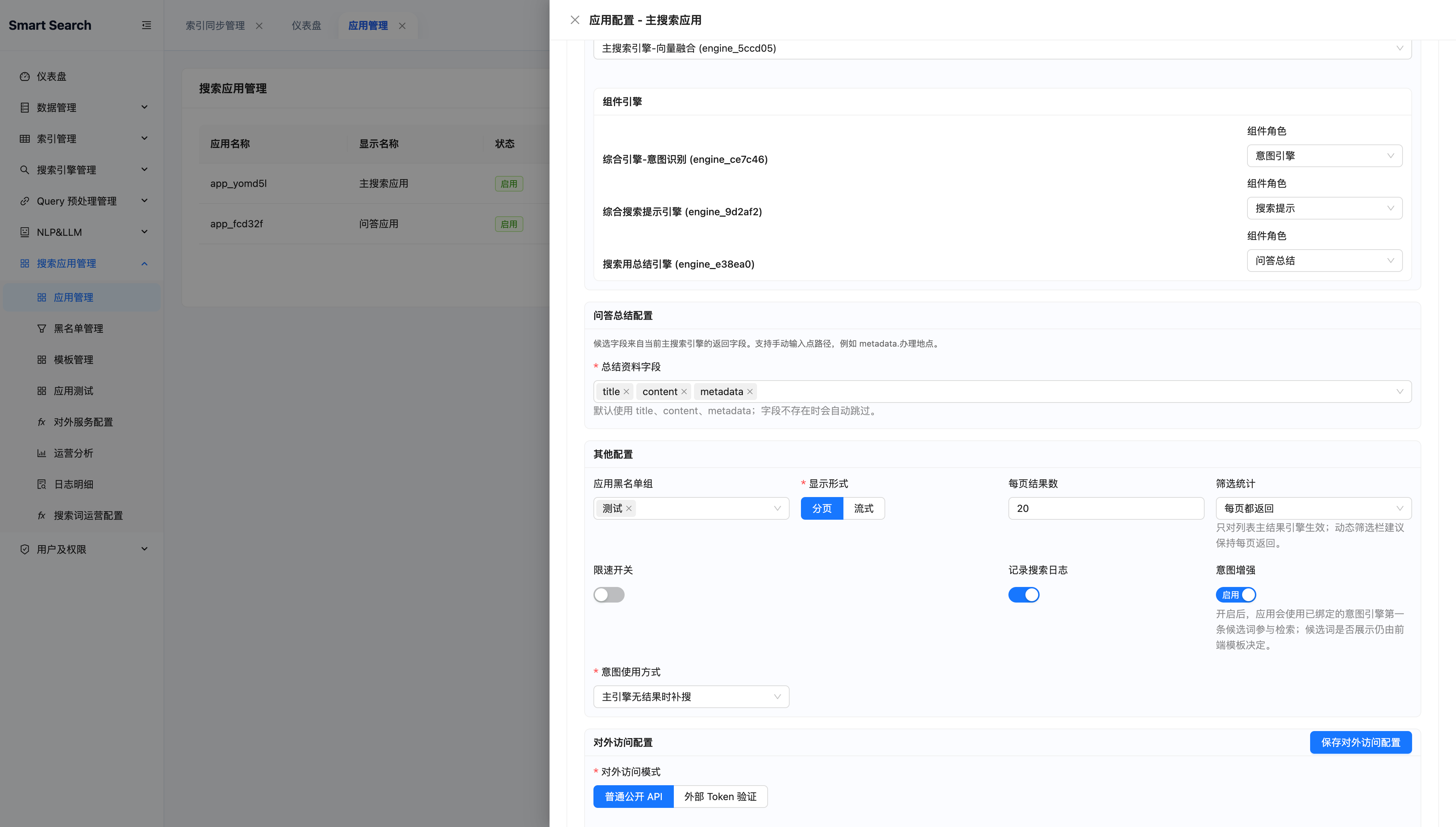Remove the metadata tag from 总结资料字段

[x=750, y=392]
